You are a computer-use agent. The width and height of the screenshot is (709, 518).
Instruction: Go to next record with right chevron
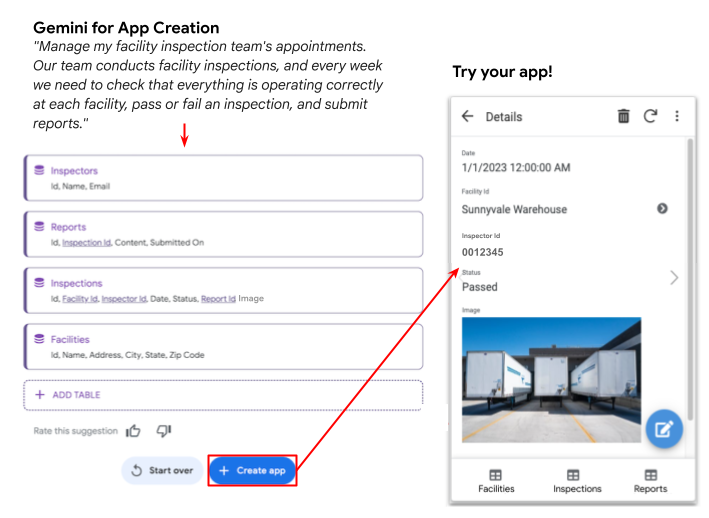coord(674,278)
